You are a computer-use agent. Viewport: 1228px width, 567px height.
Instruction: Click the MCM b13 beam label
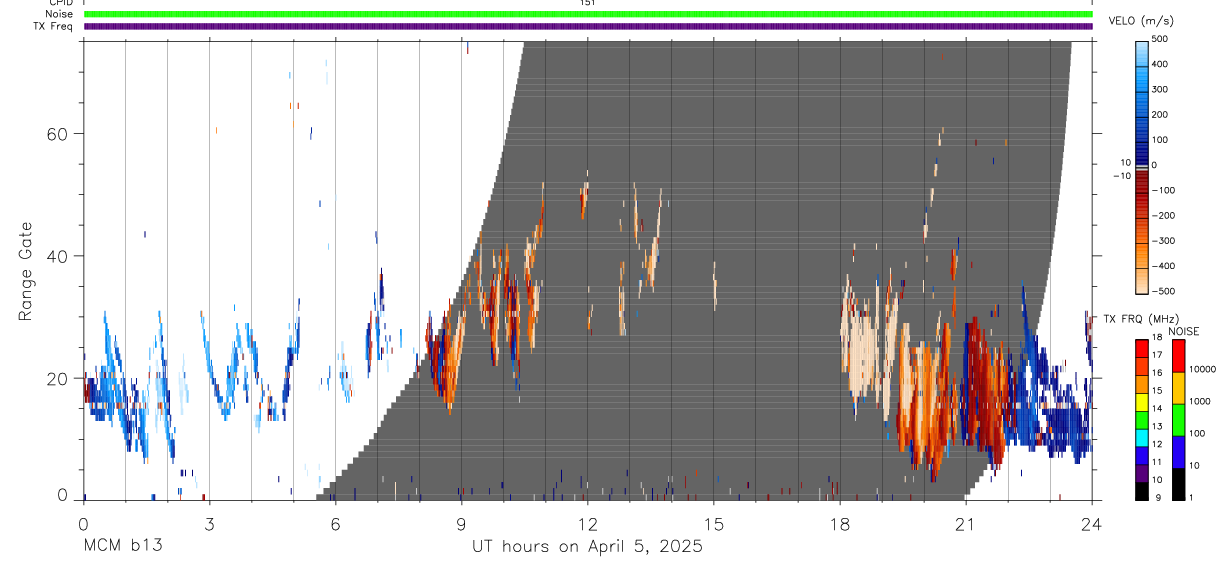pos(122,546)
